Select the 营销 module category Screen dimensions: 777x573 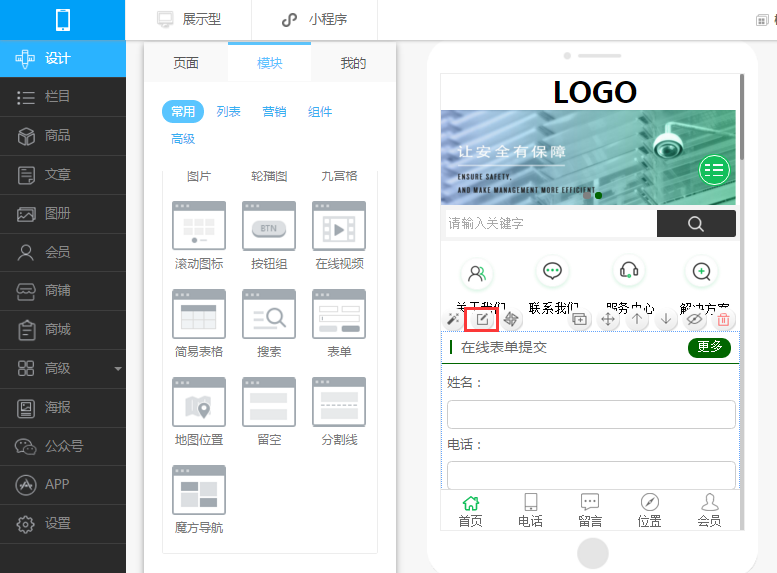274,112
